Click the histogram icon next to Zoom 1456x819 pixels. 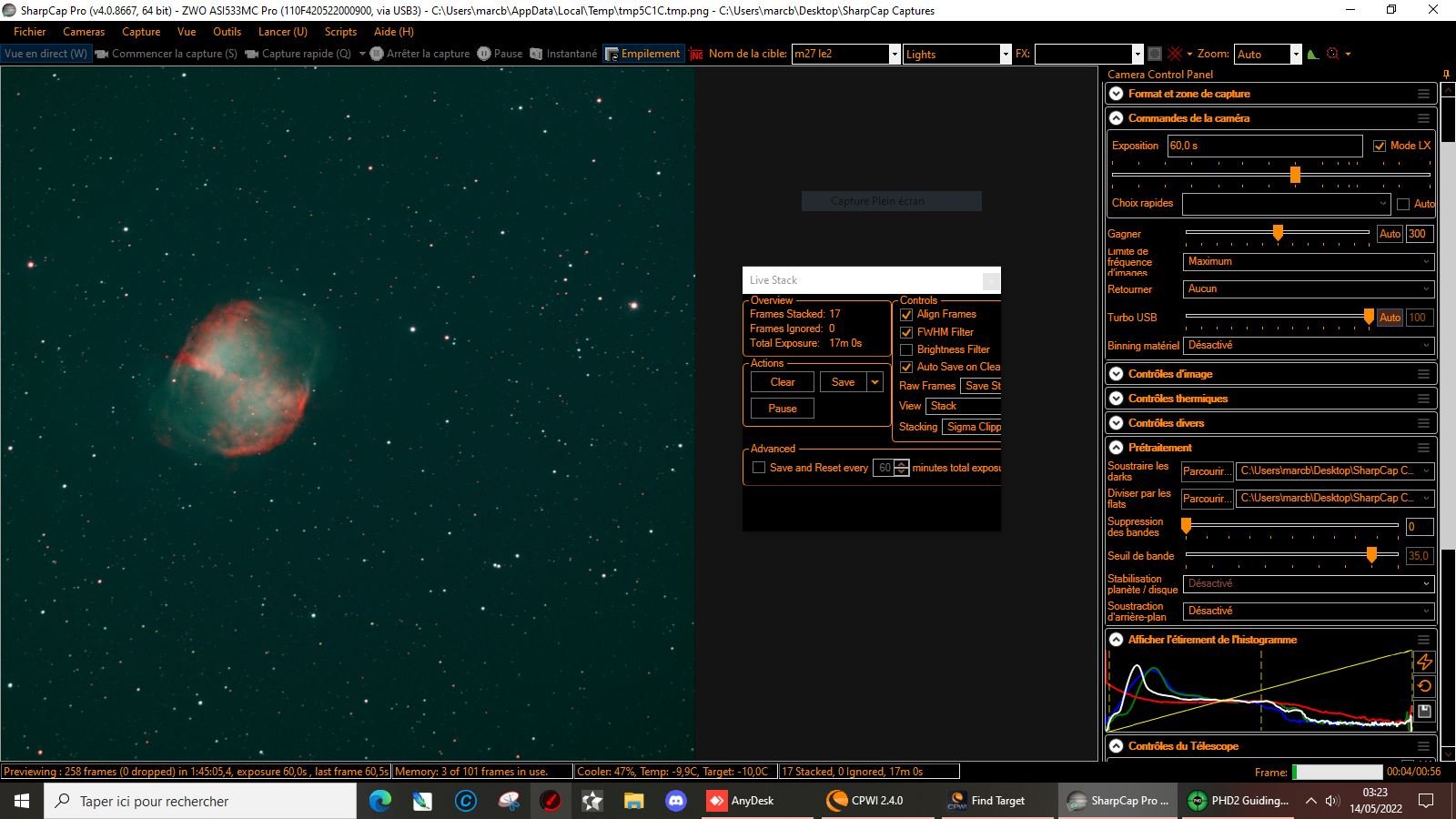tap(1312, 54)
